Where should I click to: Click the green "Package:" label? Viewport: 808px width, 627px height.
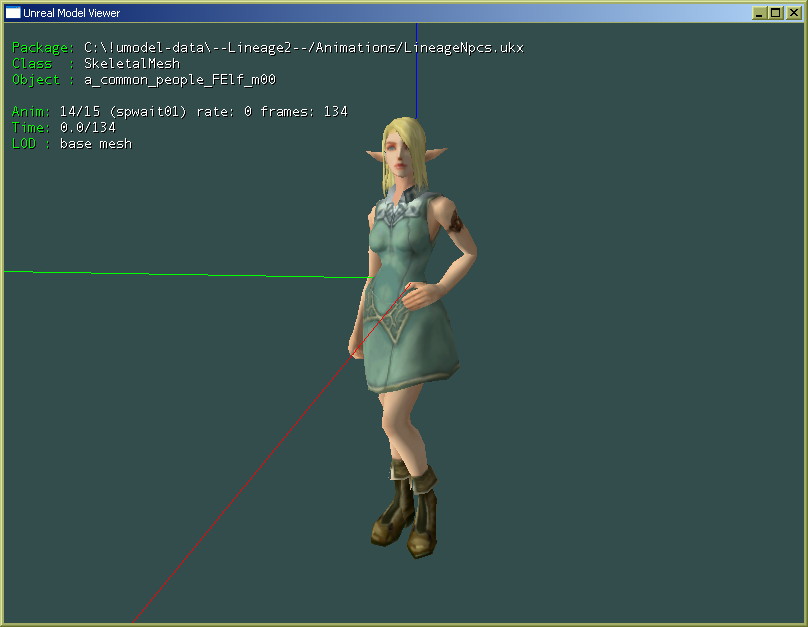43,48
